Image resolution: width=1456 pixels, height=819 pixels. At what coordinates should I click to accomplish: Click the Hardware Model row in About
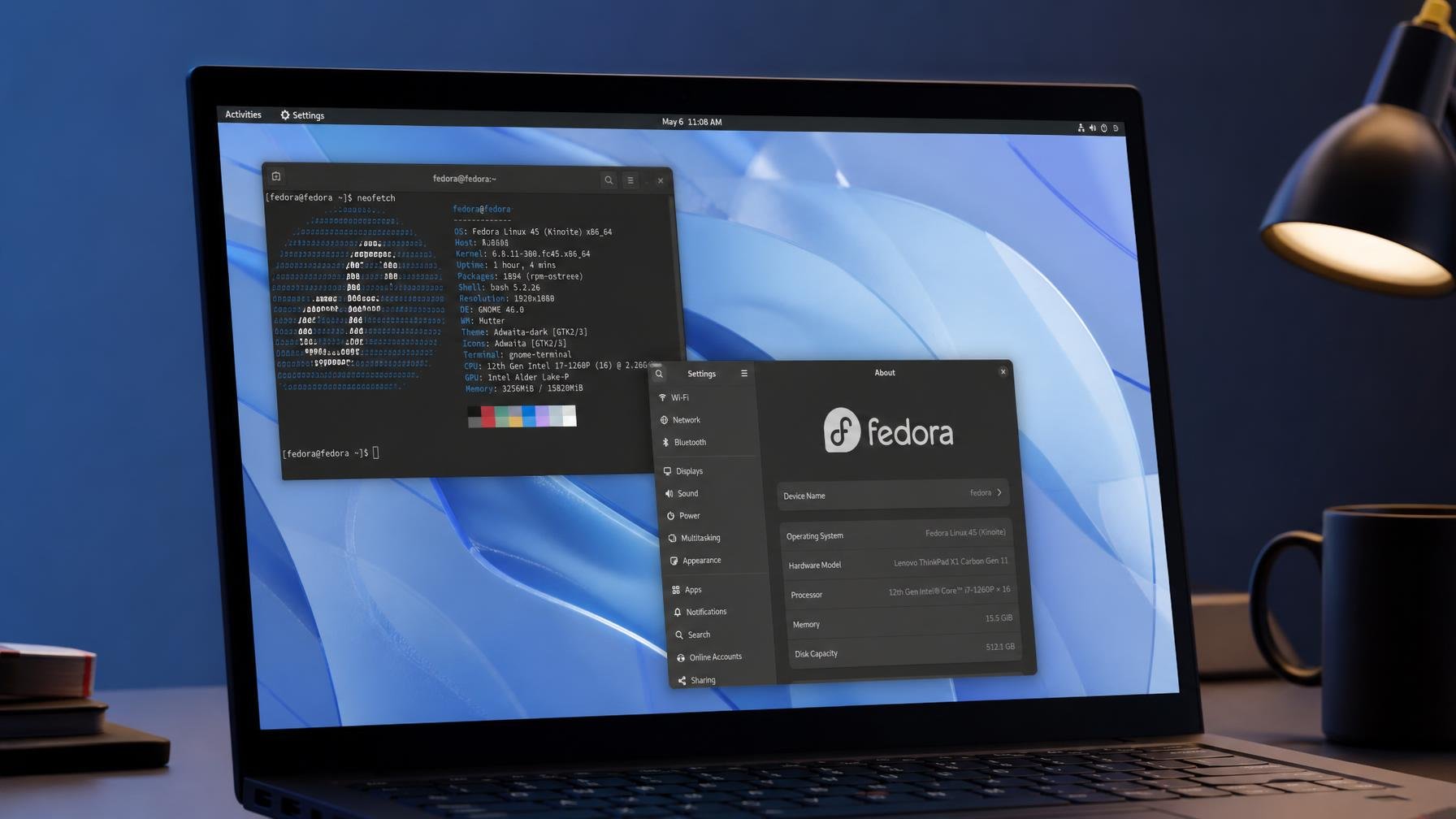coord(898,563)
